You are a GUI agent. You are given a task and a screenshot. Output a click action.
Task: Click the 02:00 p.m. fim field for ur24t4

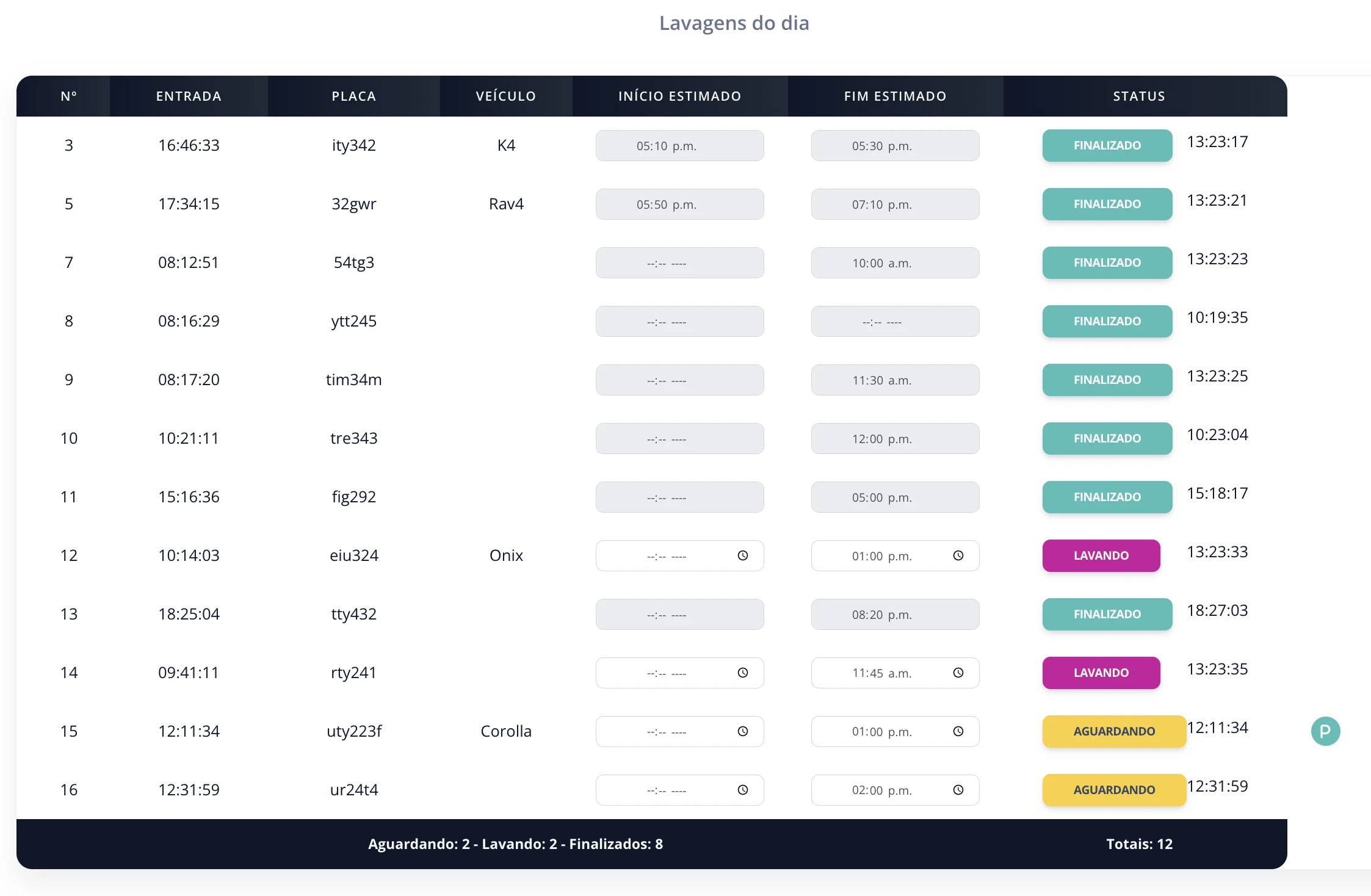point(895,790)
